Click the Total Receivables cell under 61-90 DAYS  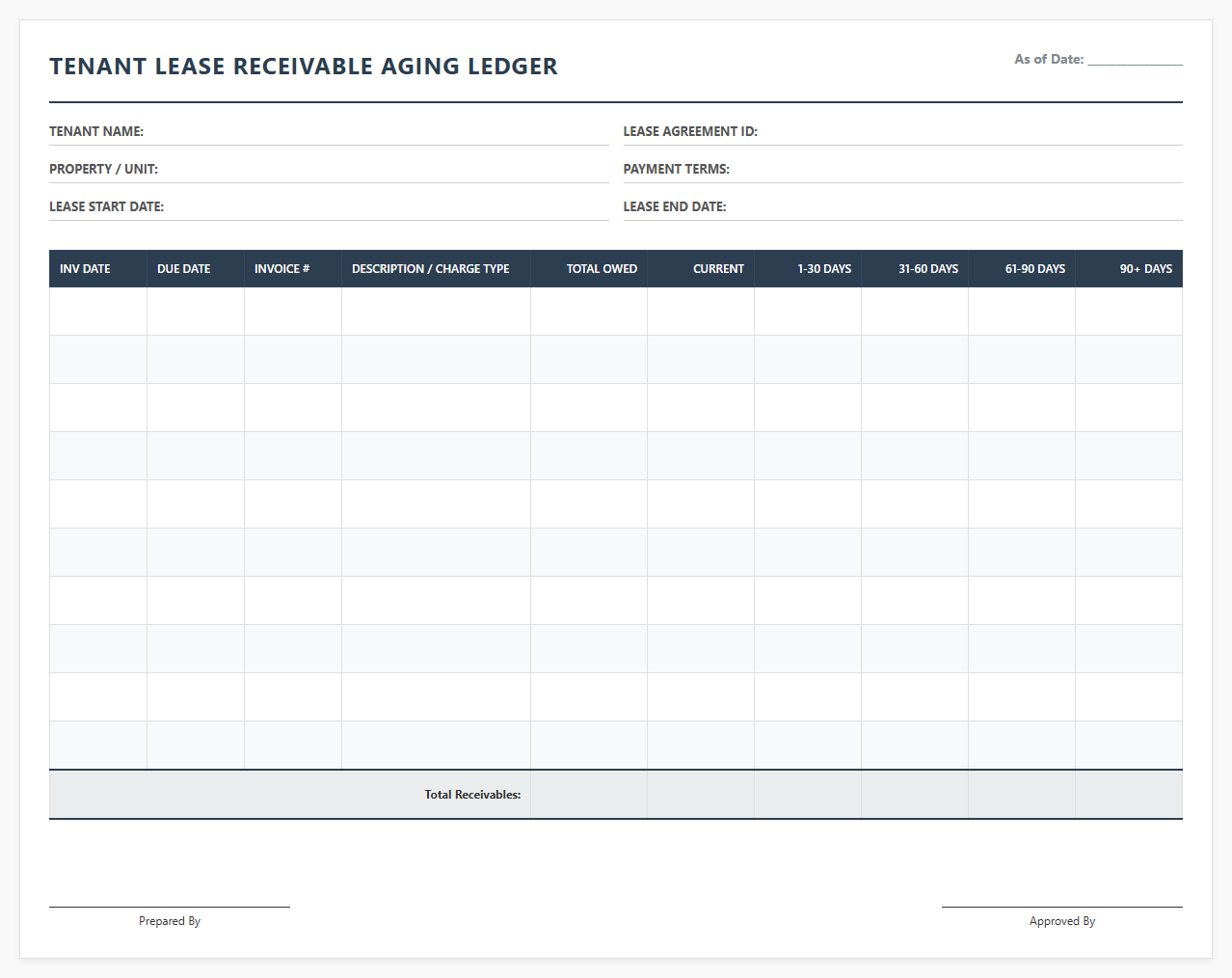click(x=1022, y=795)
